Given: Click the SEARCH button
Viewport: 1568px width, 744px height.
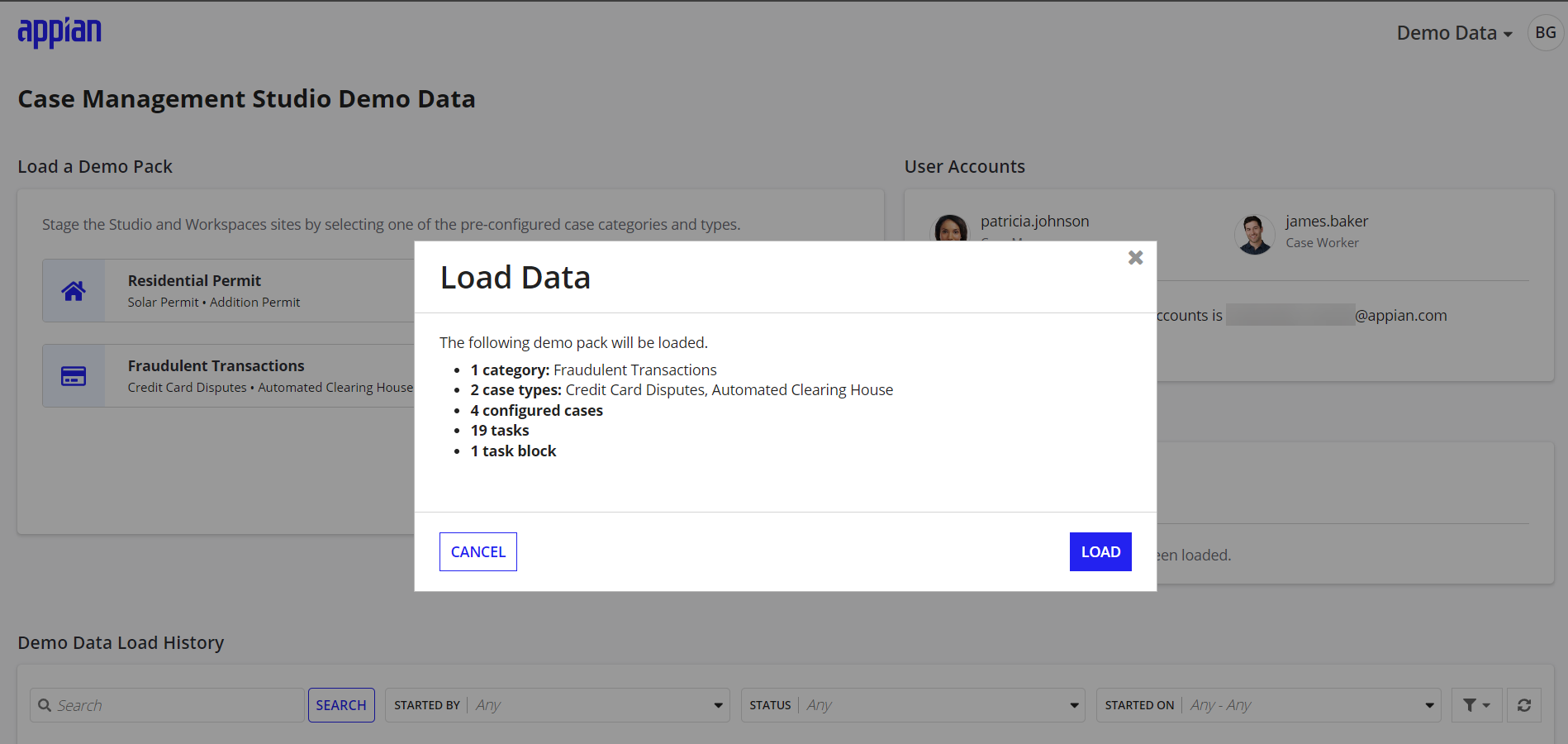Looking at the screenshot, I should tap(341, 705).
